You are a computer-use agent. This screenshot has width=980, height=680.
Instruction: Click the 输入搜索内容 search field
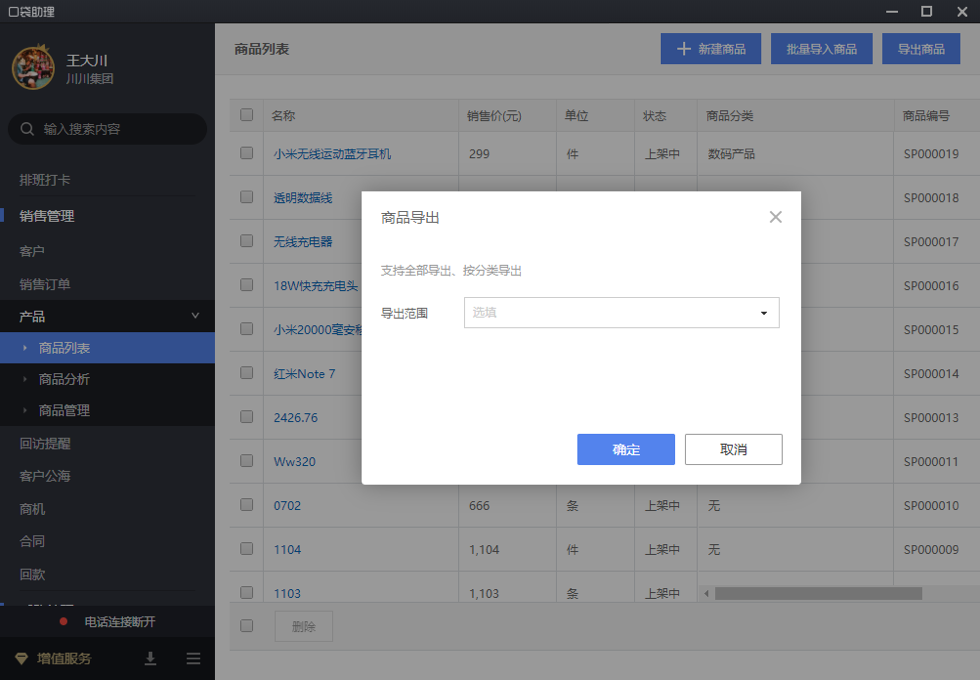click(115, 129)
